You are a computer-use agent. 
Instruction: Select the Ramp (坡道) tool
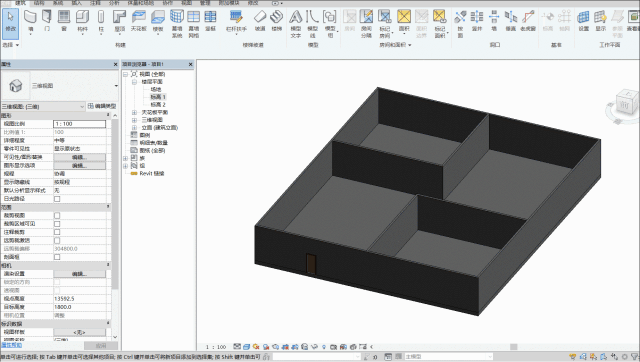coord(260,21)
